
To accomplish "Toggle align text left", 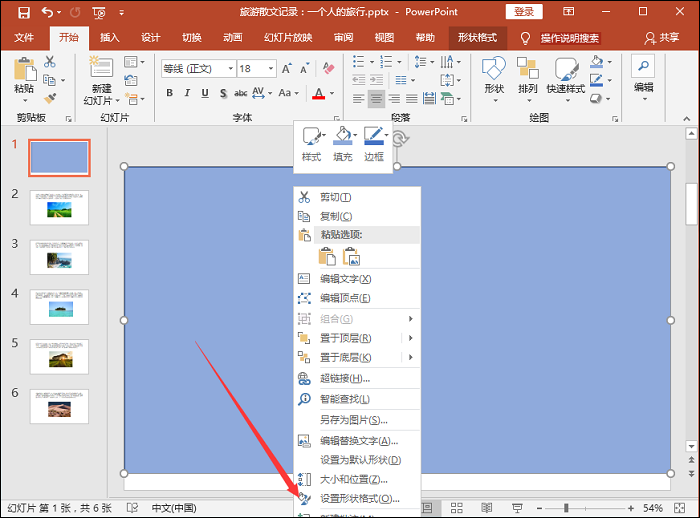I will (358, 99).
